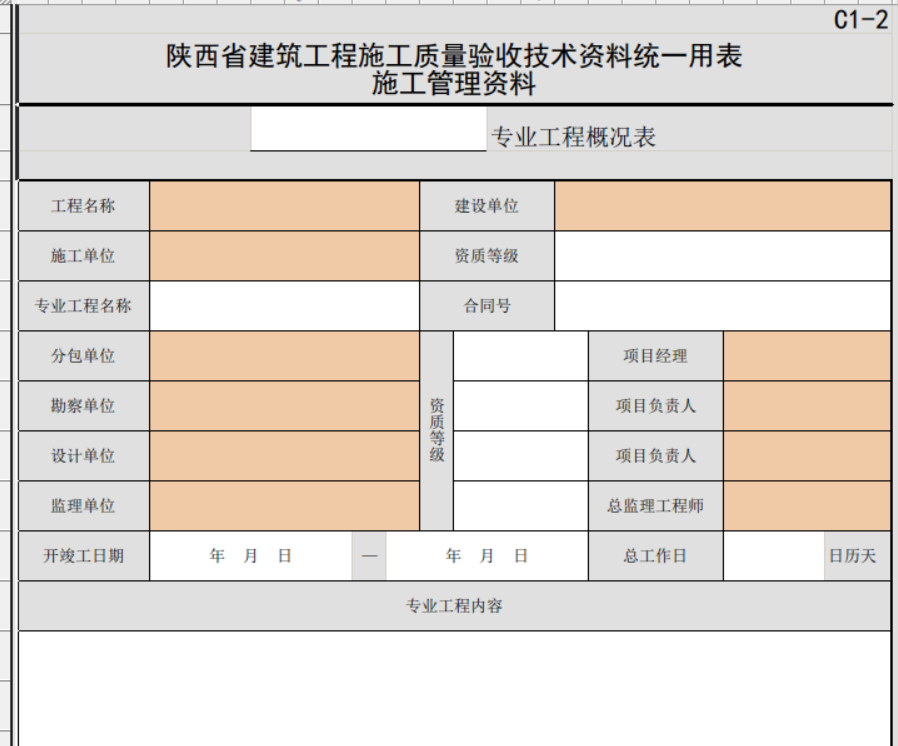Select the empty cell beside 专业工程名称
This screenshot has height=746, width=898.
(284, 306)
